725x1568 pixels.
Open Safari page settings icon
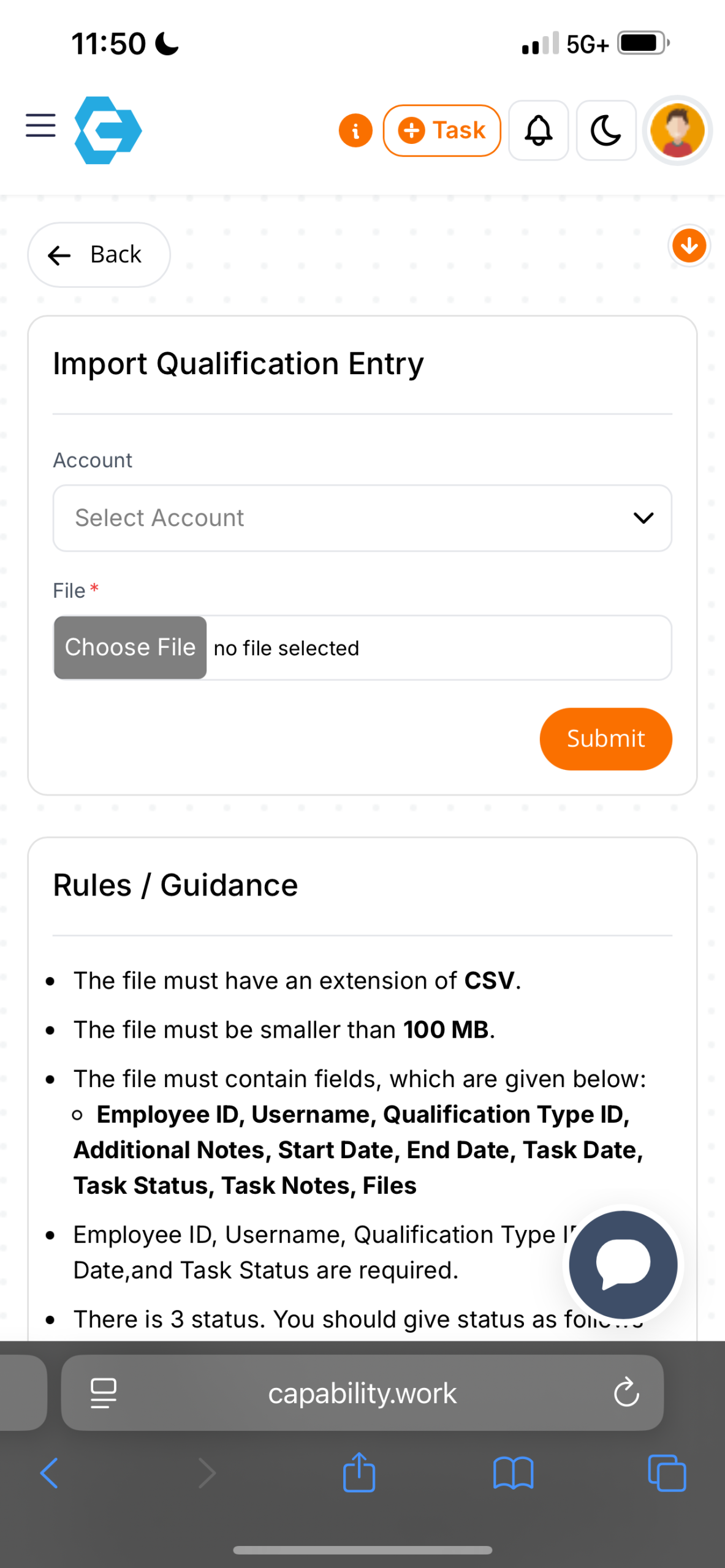point(104,1393)
